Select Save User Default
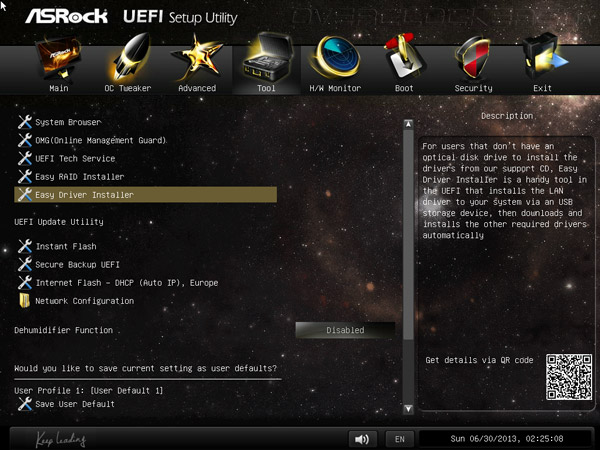Image resolution: width=600 pixels, height=450 pixels. [75, 404]
